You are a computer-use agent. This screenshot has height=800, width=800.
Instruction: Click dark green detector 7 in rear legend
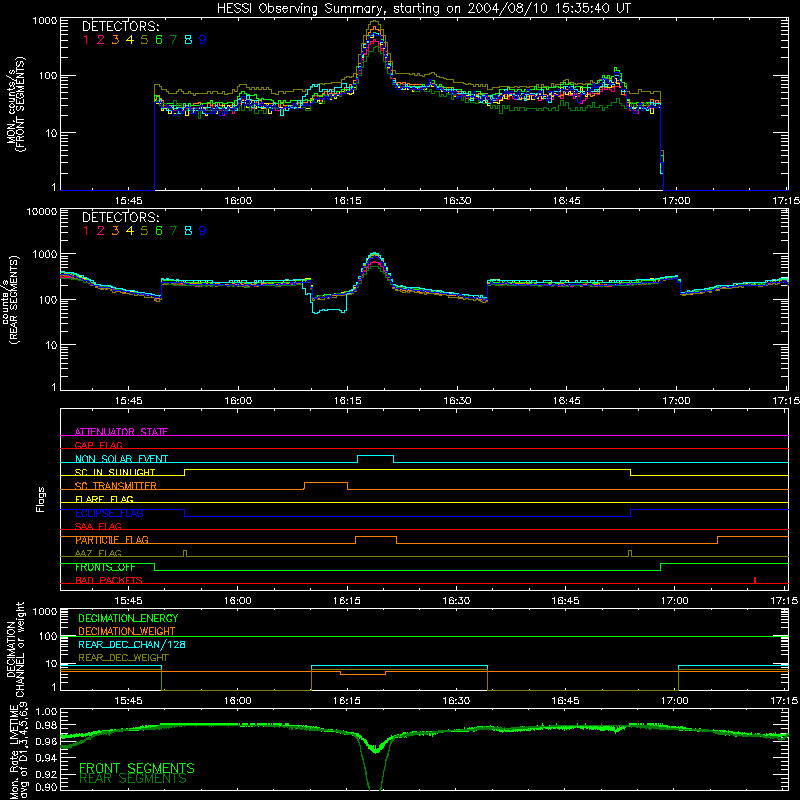[173, 231]
